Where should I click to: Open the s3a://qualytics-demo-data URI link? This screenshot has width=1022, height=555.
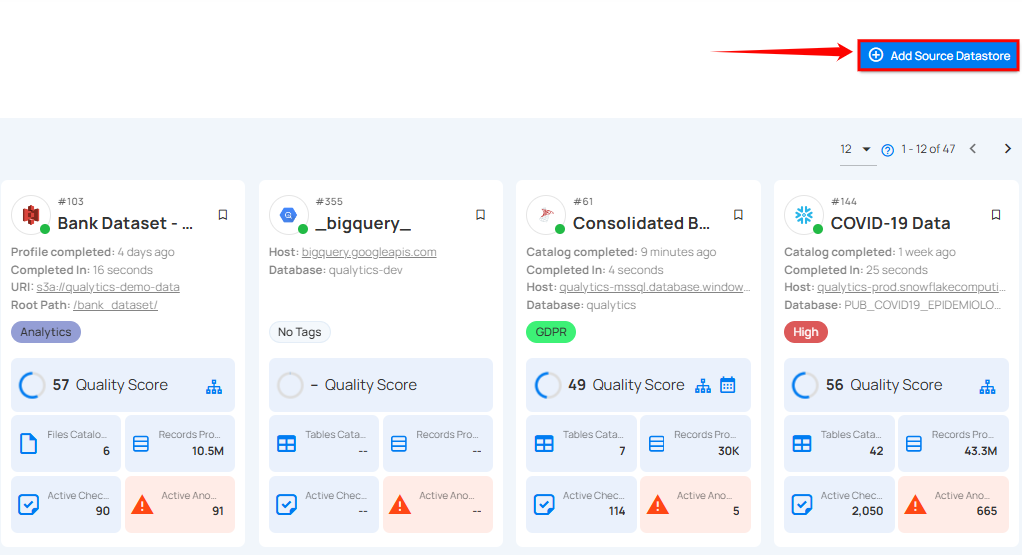pyautogui.click(x=108, y=287)
